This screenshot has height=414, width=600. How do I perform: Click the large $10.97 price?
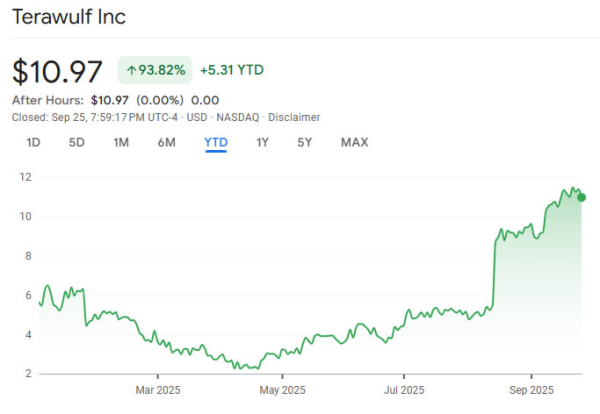(58, 72)
